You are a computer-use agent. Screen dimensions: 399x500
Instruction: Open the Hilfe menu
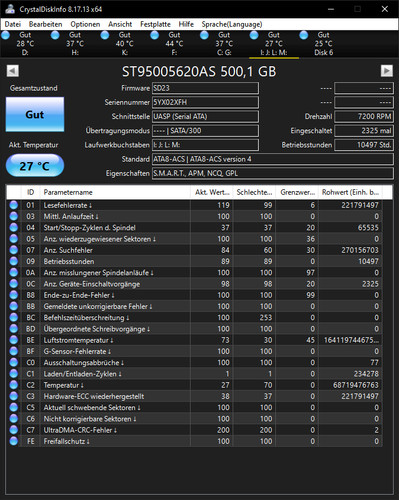(x=186, y=24)
